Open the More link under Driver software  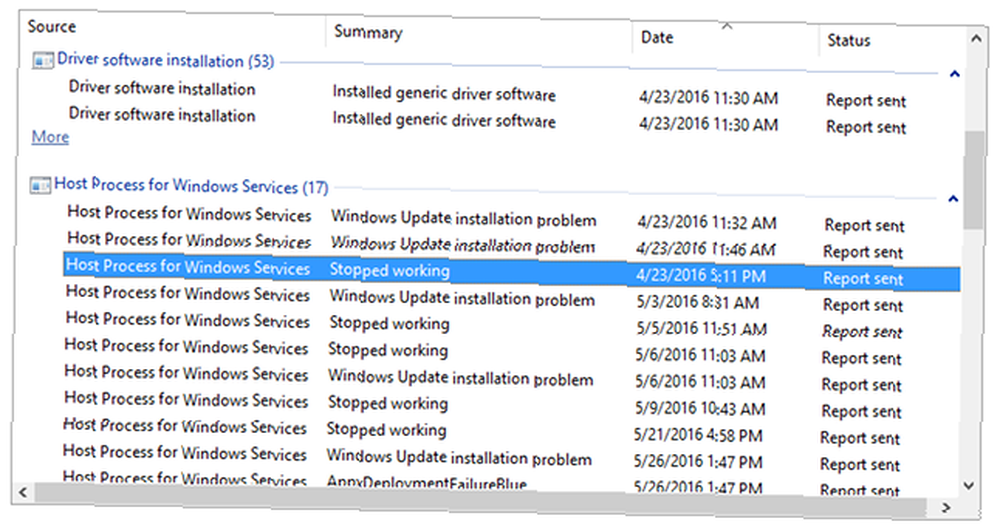pyautogui.click(x=50, y=137)
